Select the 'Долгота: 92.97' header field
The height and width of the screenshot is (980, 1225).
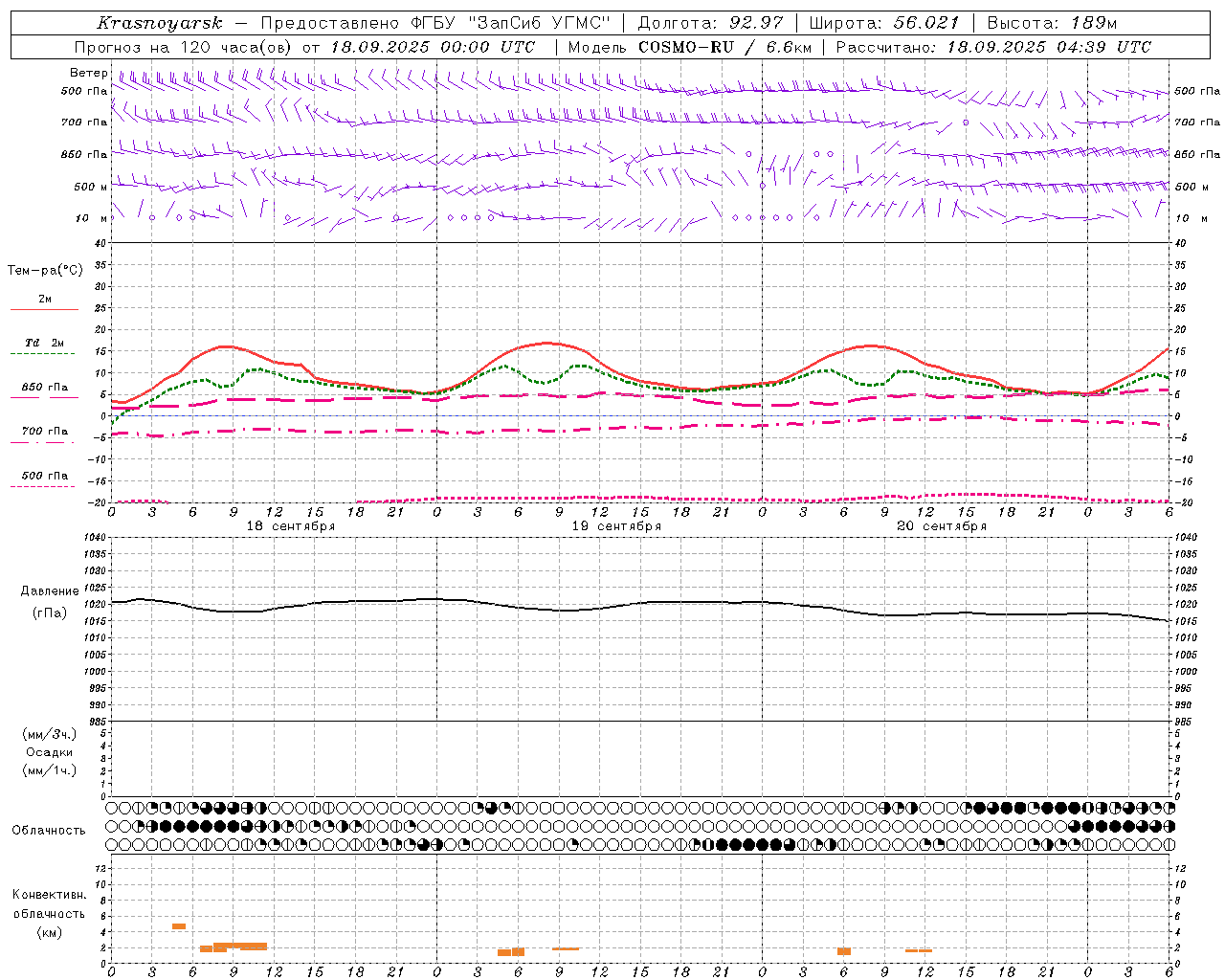pyautogui.click(x=710, y=23)
